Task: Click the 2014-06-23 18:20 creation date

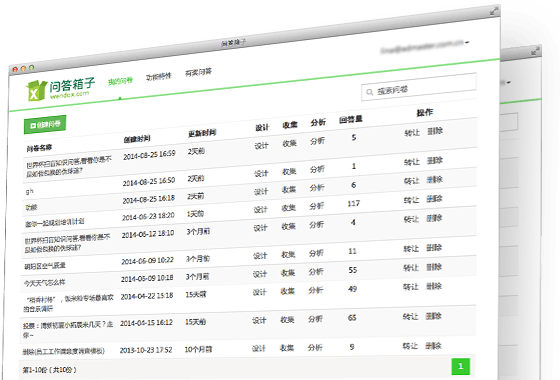Action: point(148,216)
